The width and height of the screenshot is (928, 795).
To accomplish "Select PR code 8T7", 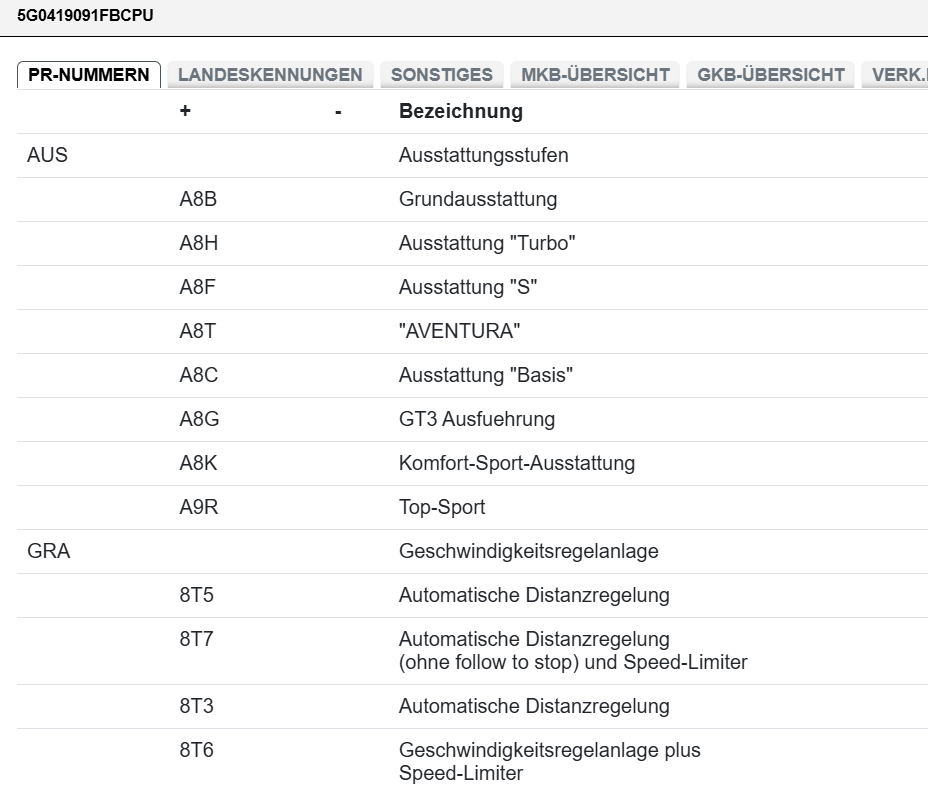I will (x=197, y=640).
